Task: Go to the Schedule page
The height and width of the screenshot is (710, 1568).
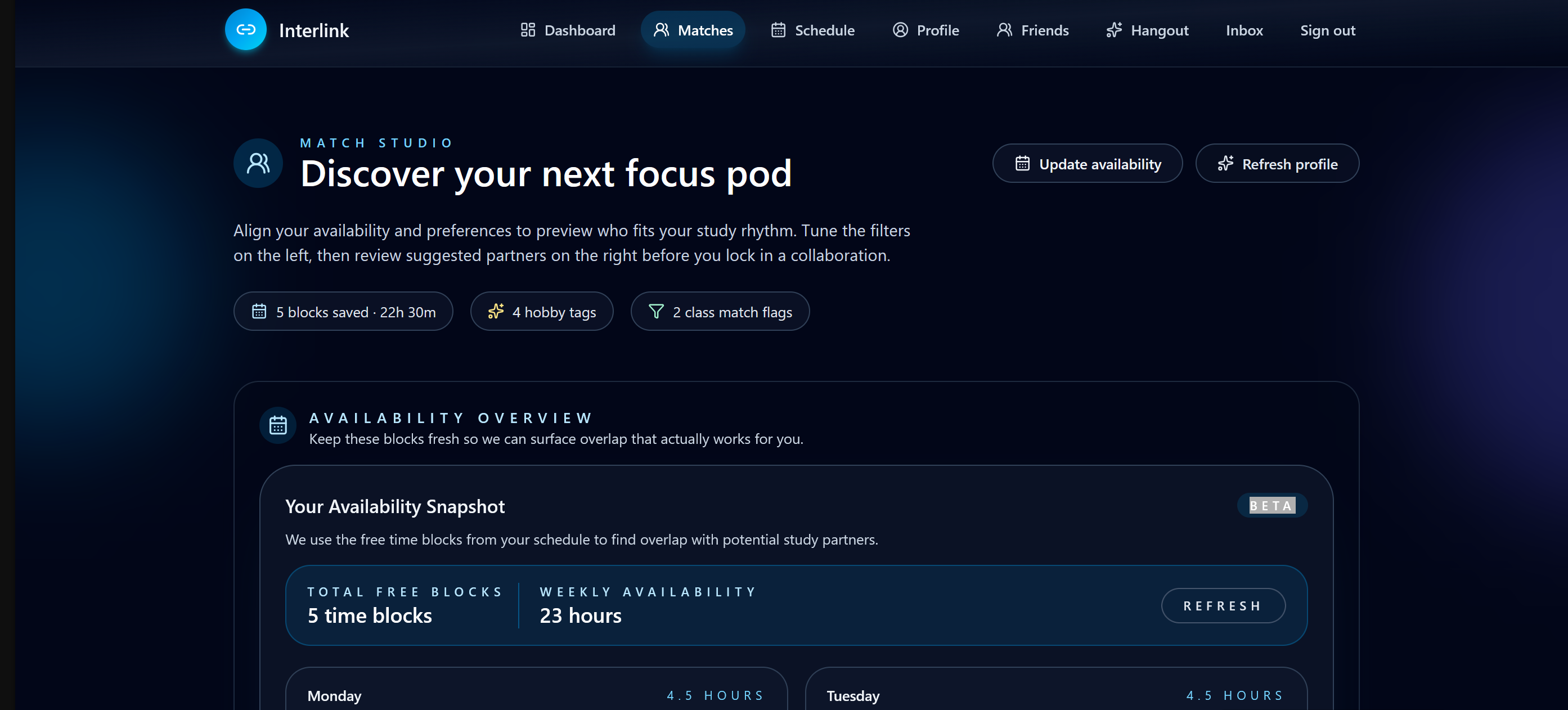Action: (x=812, y=30)
